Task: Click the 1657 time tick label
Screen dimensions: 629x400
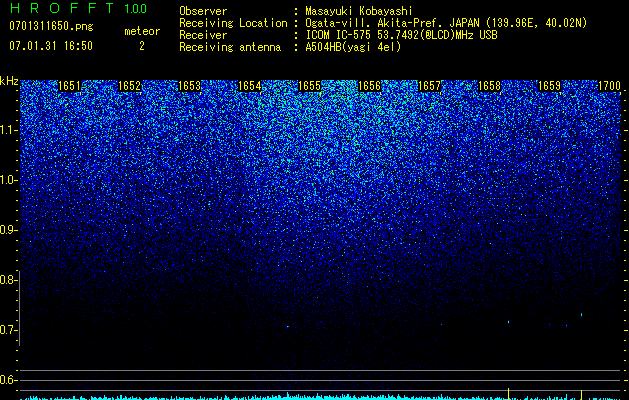Action: tap(430, 86)
